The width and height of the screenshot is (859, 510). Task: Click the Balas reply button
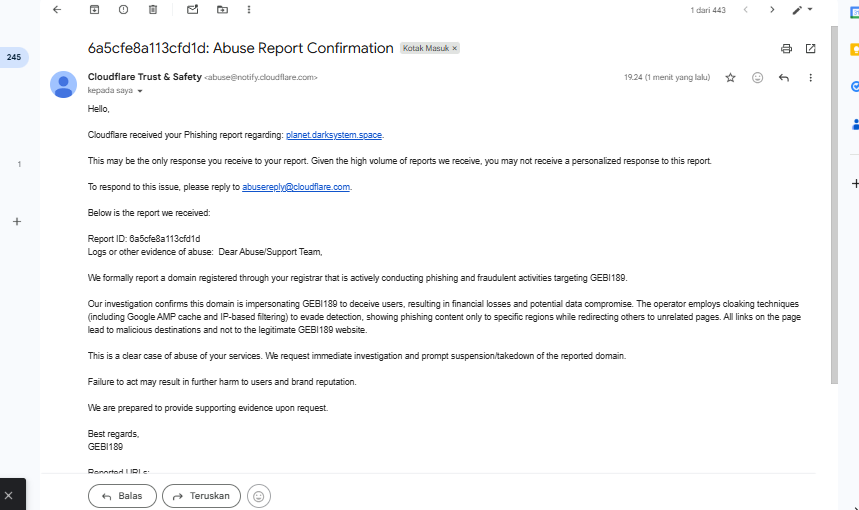click(x=122, y=496)
